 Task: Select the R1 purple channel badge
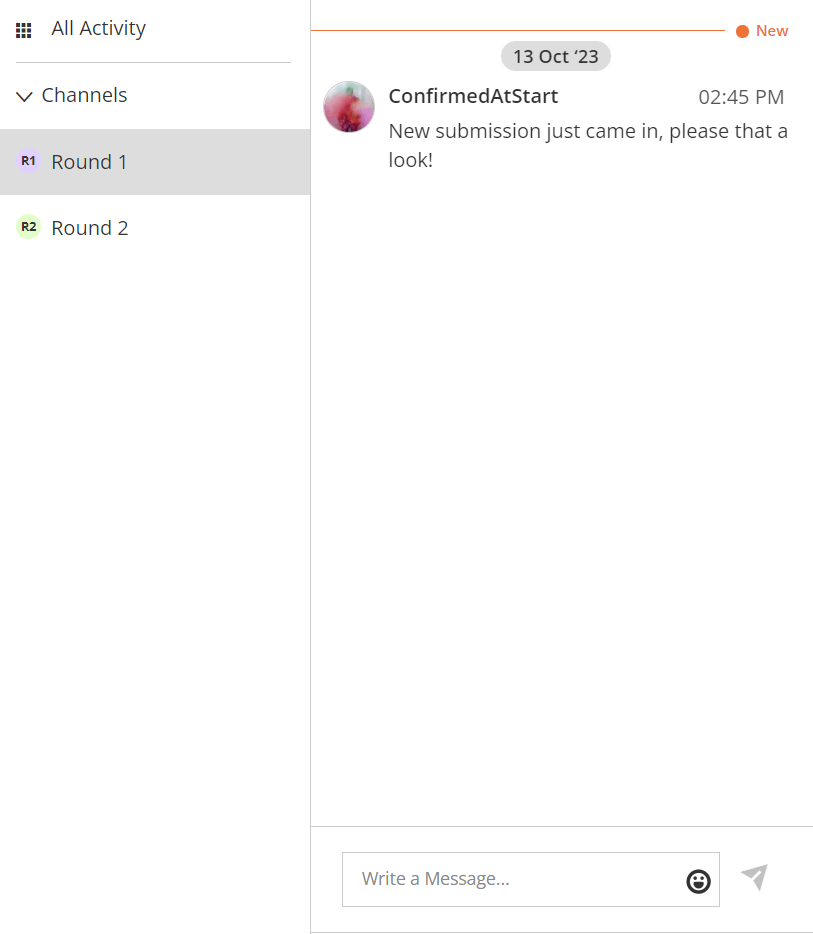point(28,161)
